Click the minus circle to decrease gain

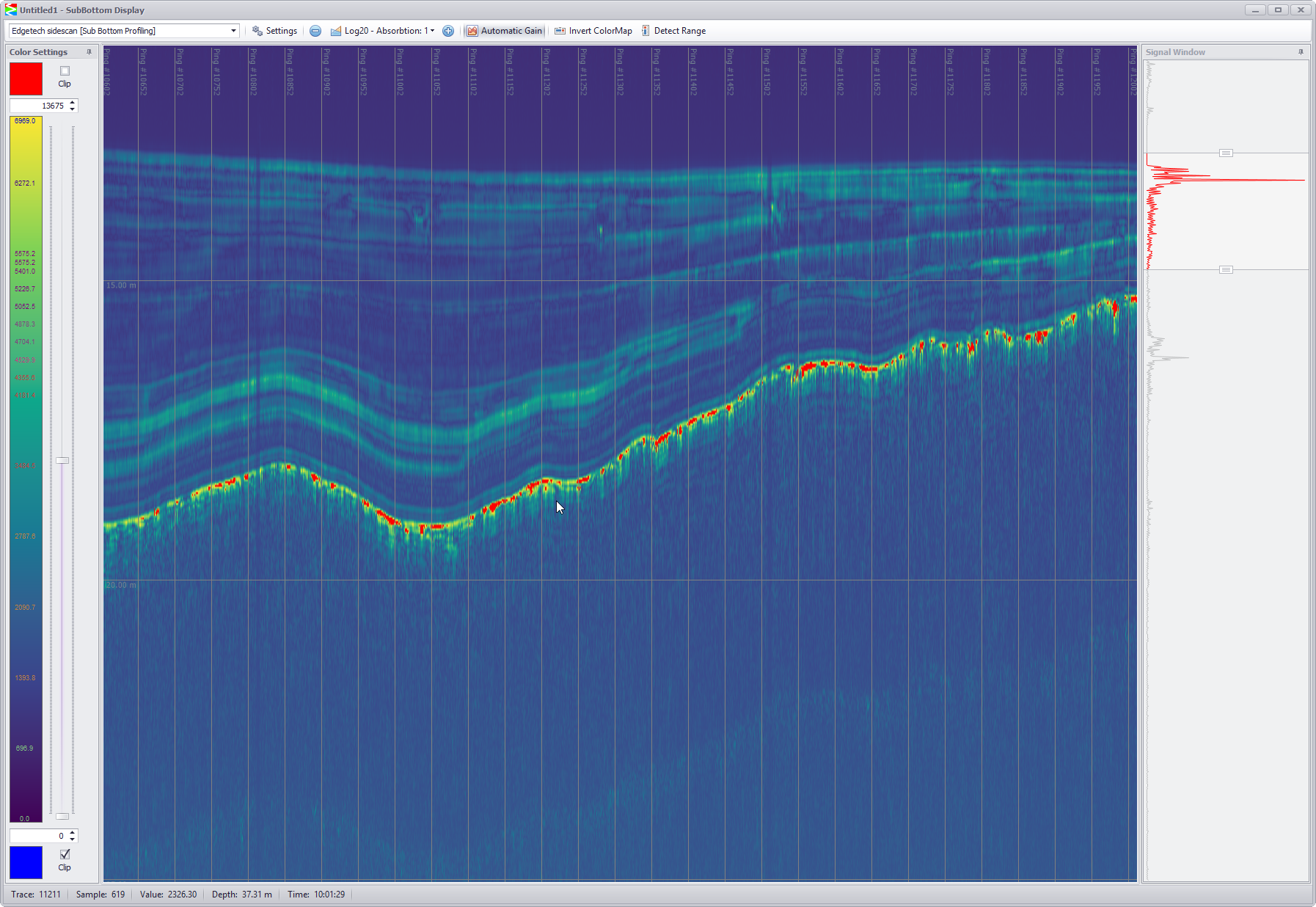coord(315,31)
